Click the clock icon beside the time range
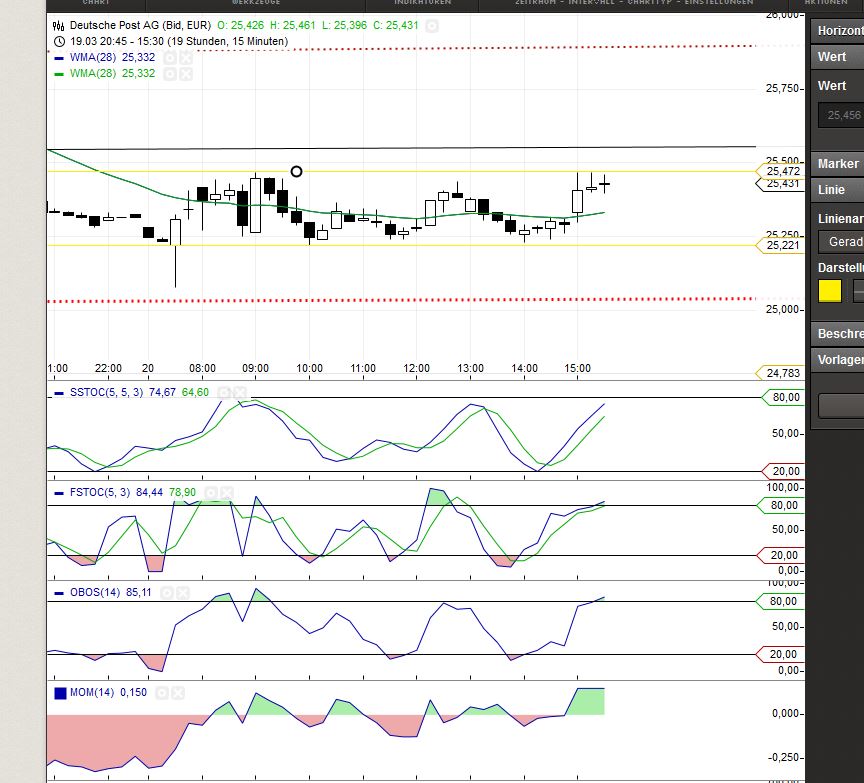This screenshot has height=783, width=864. tap(60, 41)
